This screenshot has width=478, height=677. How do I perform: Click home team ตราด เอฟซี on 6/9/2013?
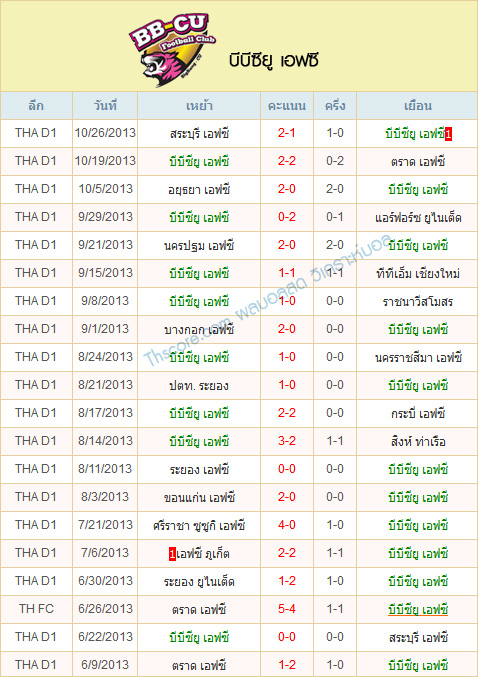pos(199,665)
